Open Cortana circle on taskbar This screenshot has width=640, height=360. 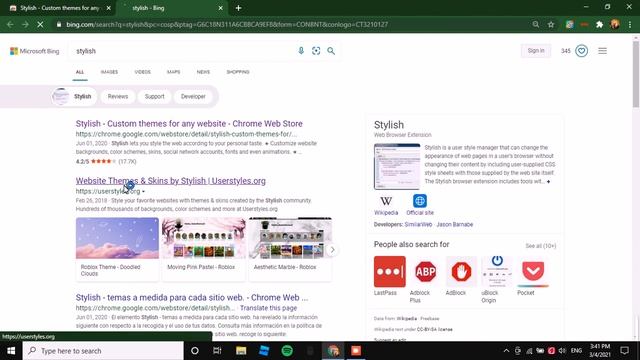[x=195, y=351]
